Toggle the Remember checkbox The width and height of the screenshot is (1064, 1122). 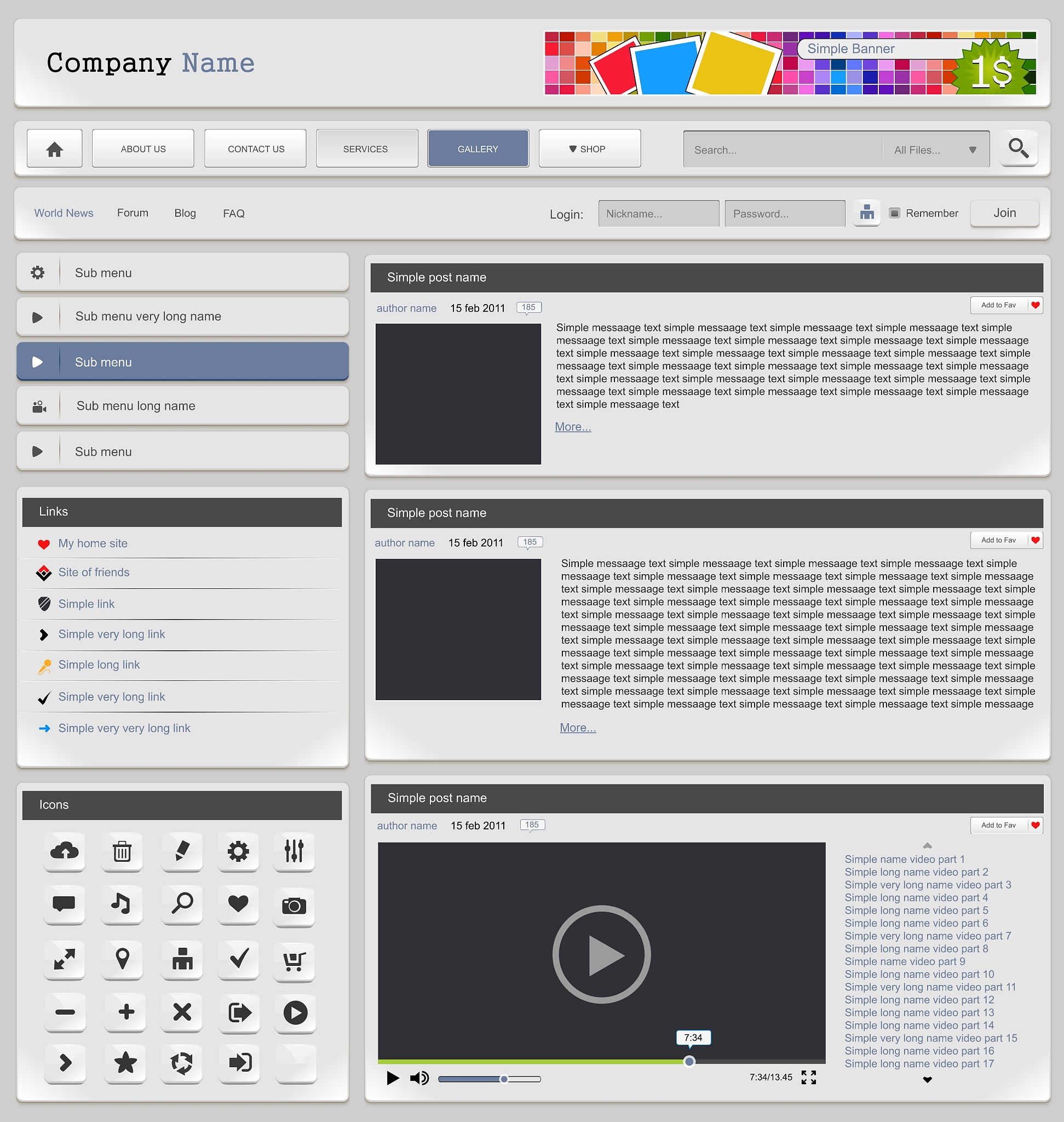[x=894, y=213]
